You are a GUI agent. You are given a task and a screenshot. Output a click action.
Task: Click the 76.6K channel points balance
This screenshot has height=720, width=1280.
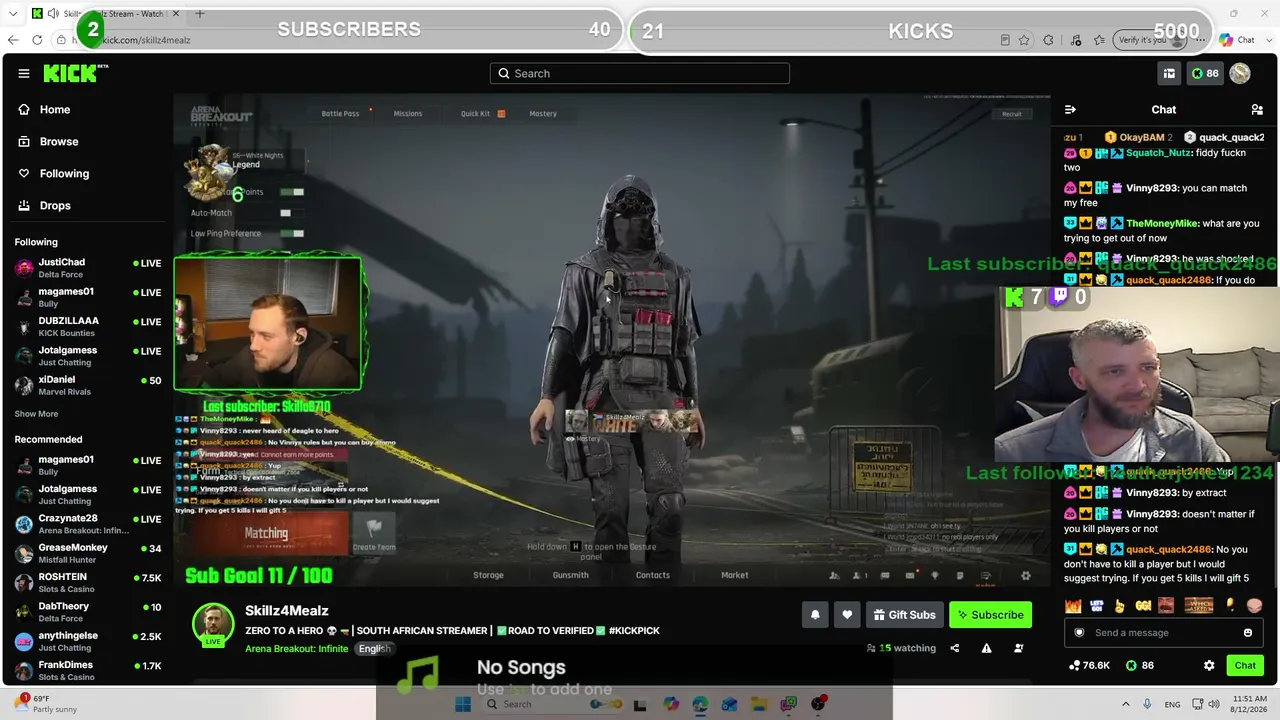1089,665
